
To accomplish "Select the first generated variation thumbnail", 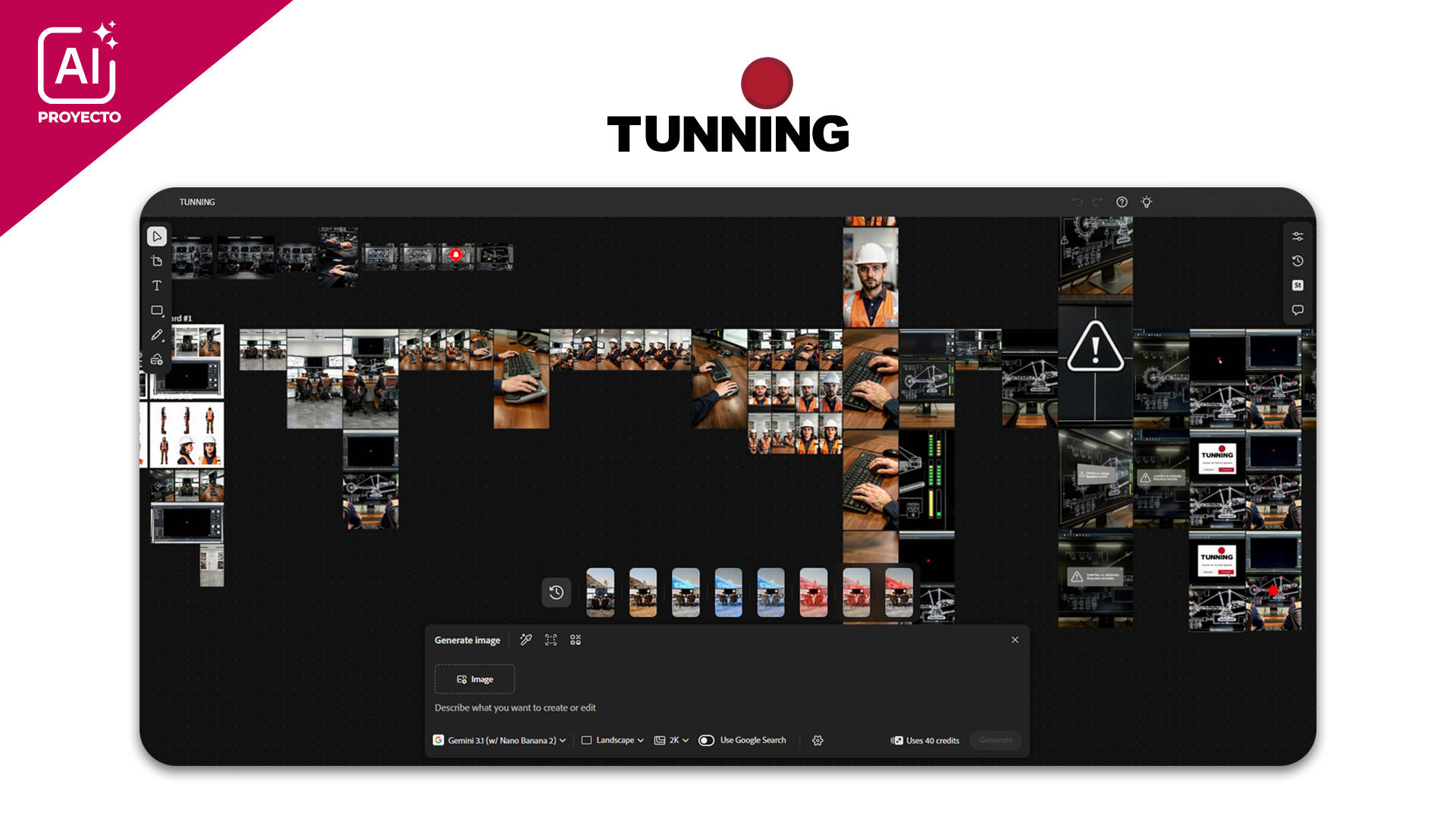I will click(601, 592).
